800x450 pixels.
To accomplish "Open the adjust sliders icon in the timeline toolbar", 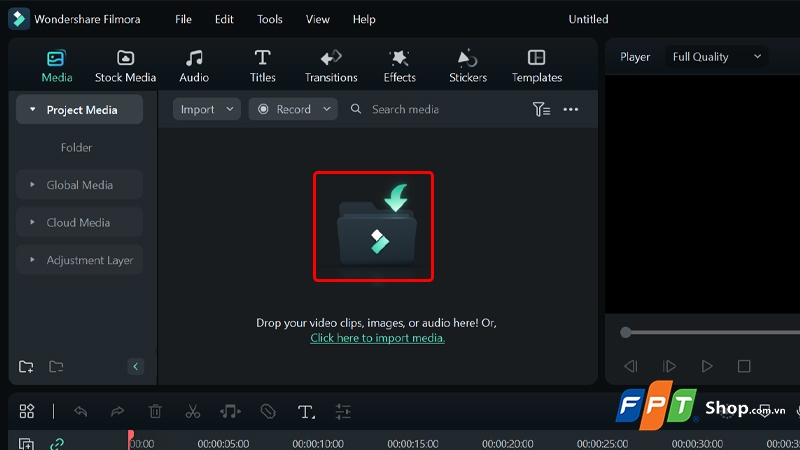I will (343, 411).
